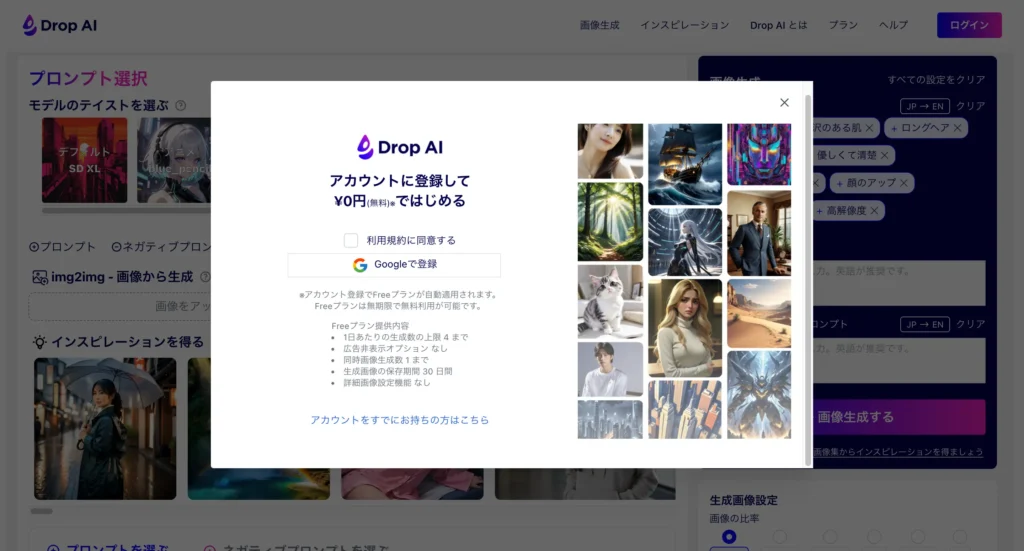The width and height of the screenshot is (1024, 551).
Task: Click the Googleで登録 button
Action: pos(394,265)
